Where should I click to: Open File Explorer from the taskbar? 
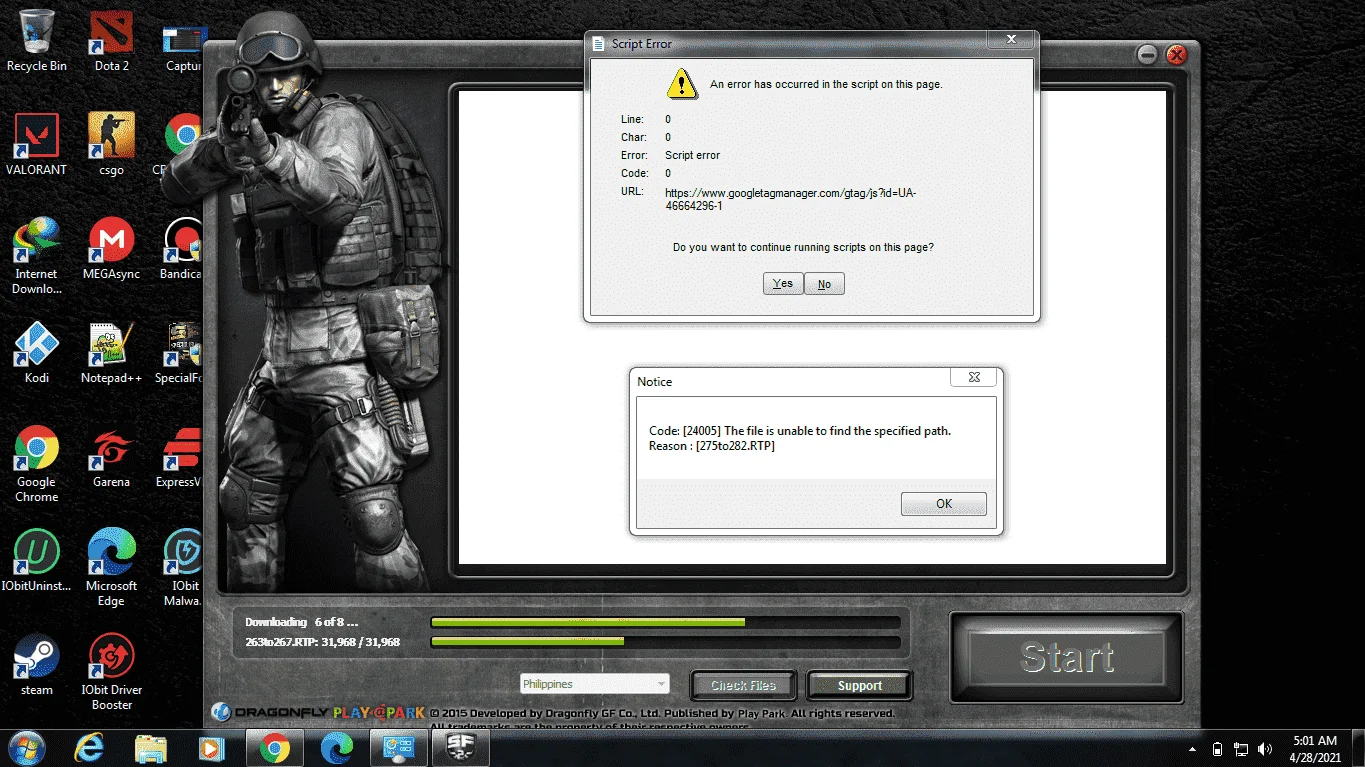pos(151,748)
